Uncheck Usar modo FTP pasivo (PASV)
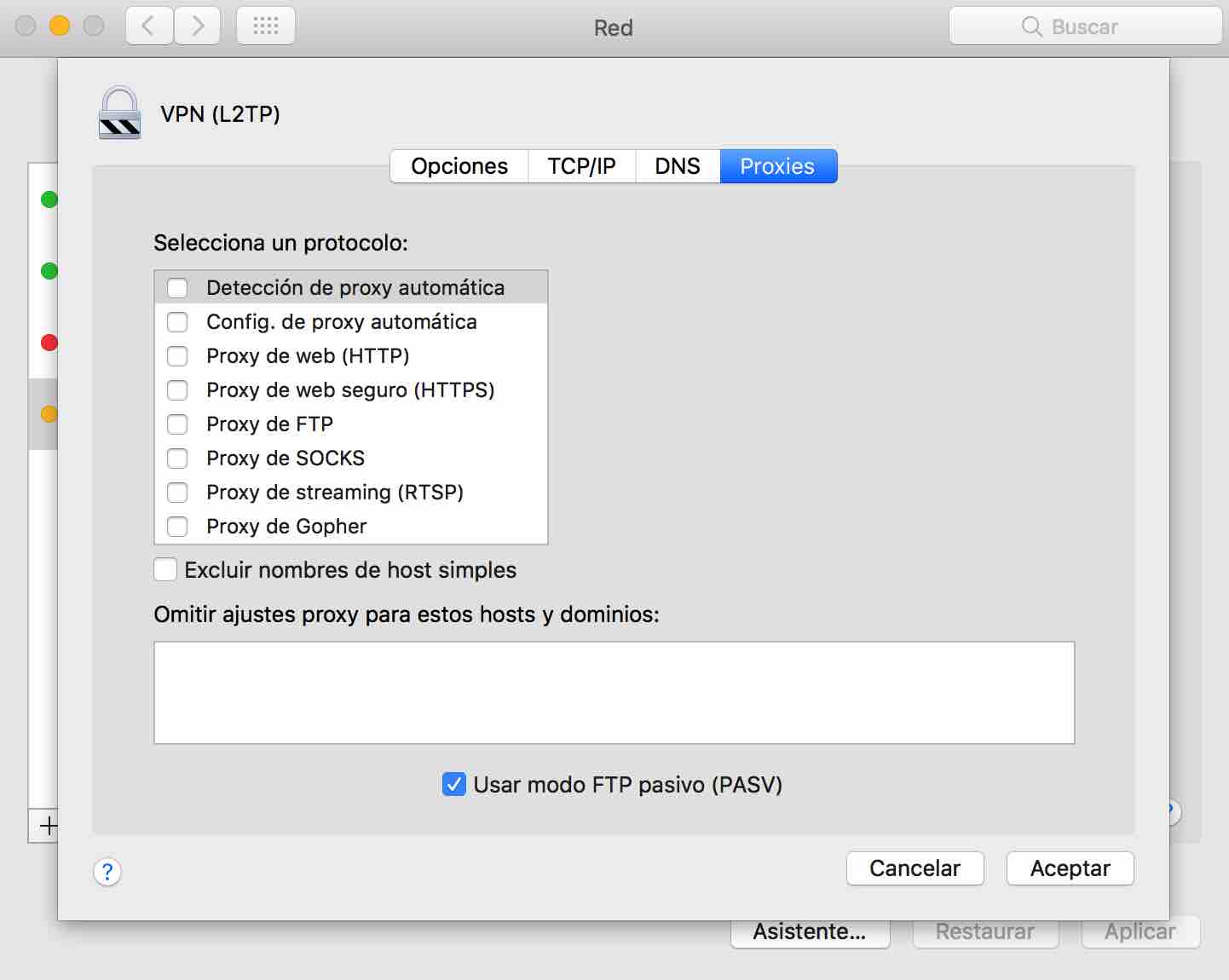 click(x=454, y=785)
